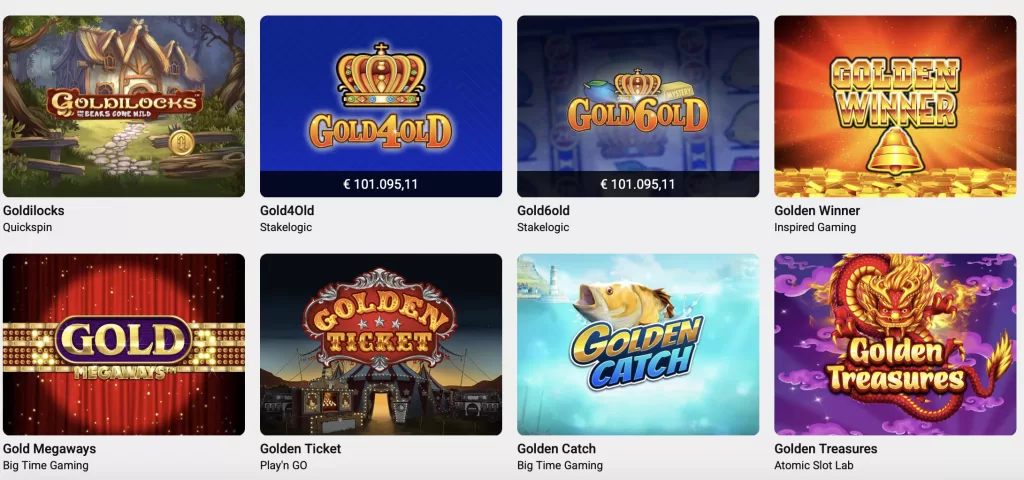Launch the Gold Megaways game thumbnail
Image resolution: width=1024 pixels, height=480 pixels.
pyautogui.click(x=124, y=344)
